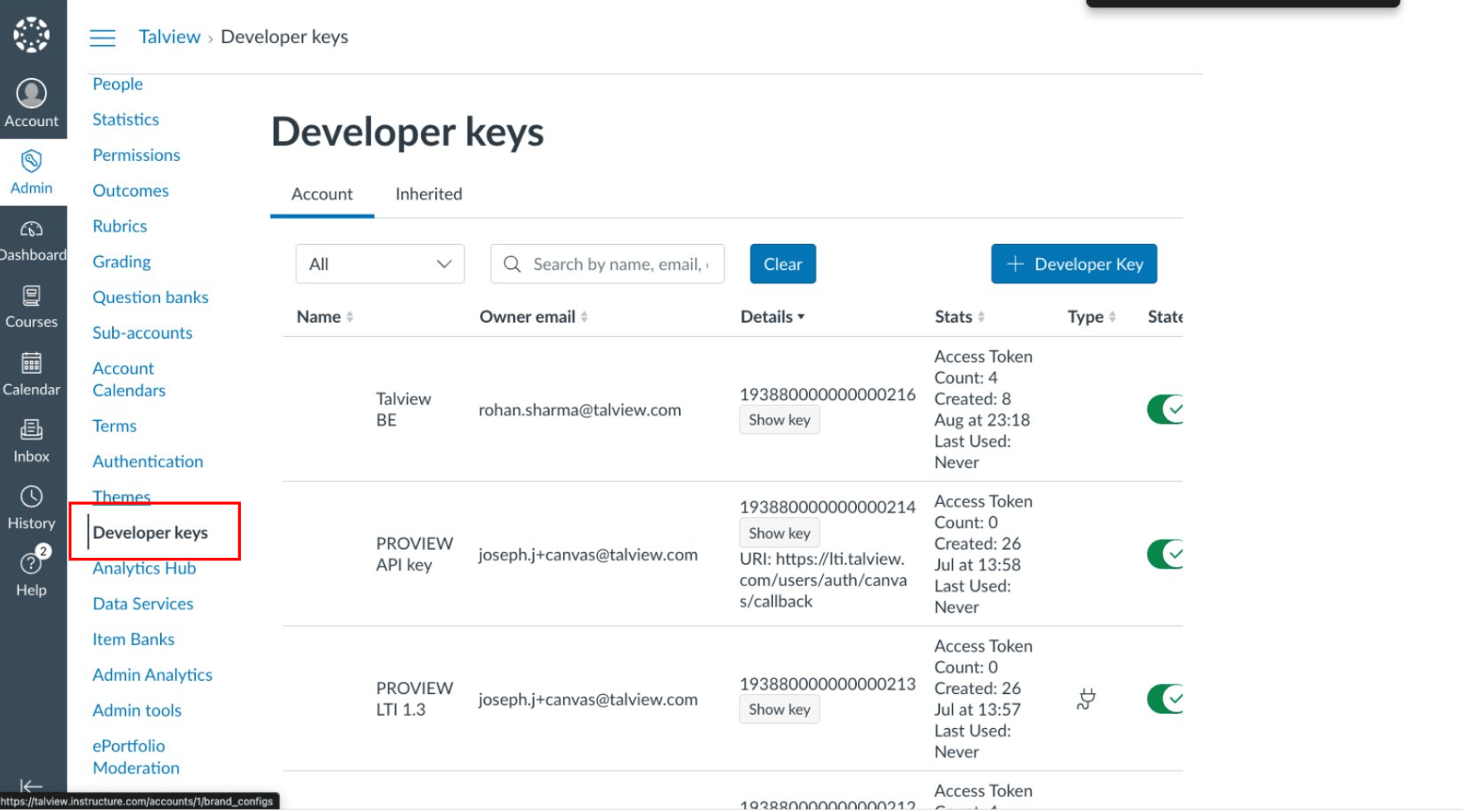This screenshot has height=812, width=1463.
Task: Click the Clear button
Action: pyautogui.click(x=783, y=264)
